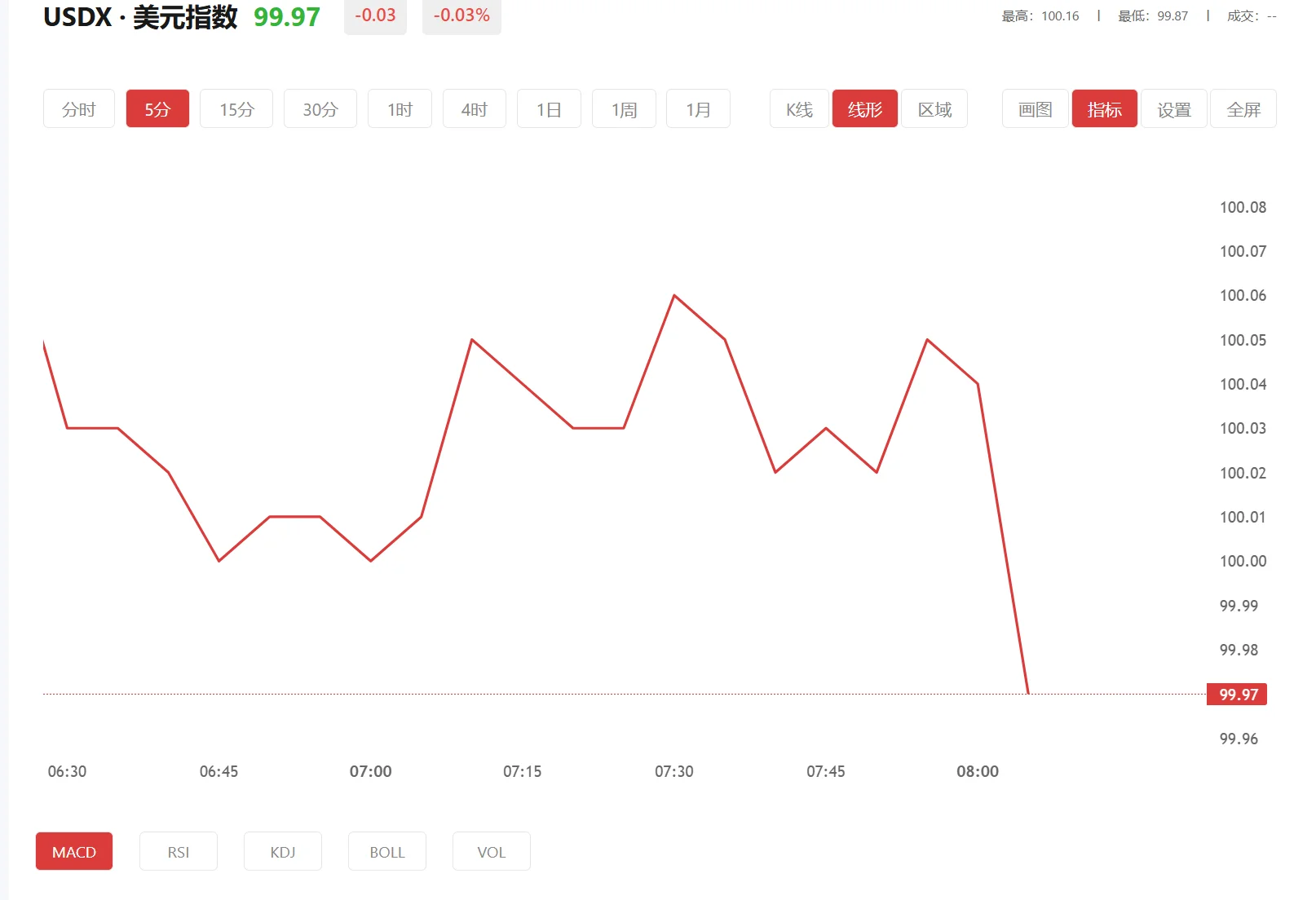Select the 30分 chart interval
The height and width of the screenshot is (900, 1316).
coord(320,109)
